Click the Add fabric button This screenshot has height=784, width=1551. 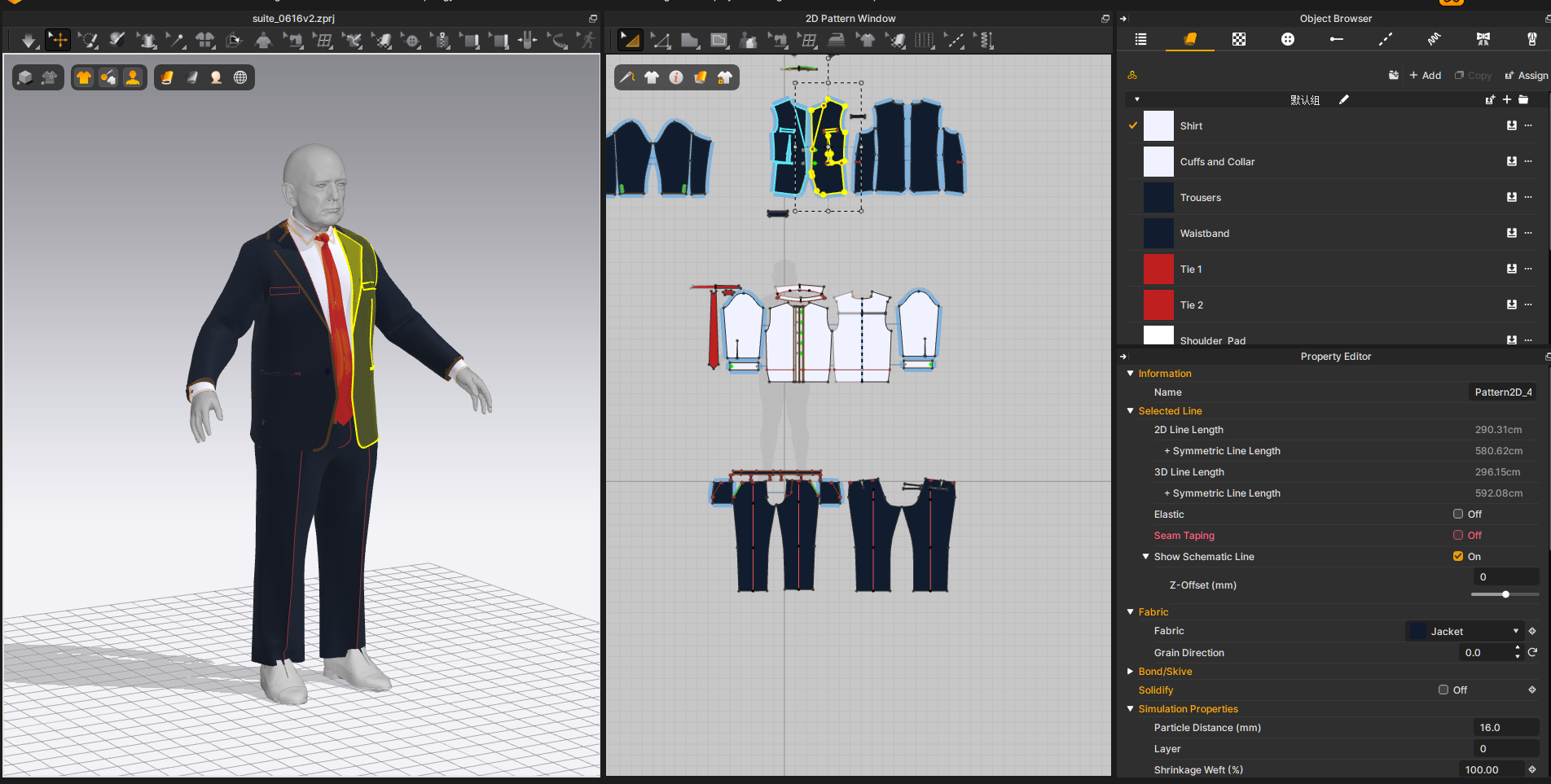[1426, 75]
